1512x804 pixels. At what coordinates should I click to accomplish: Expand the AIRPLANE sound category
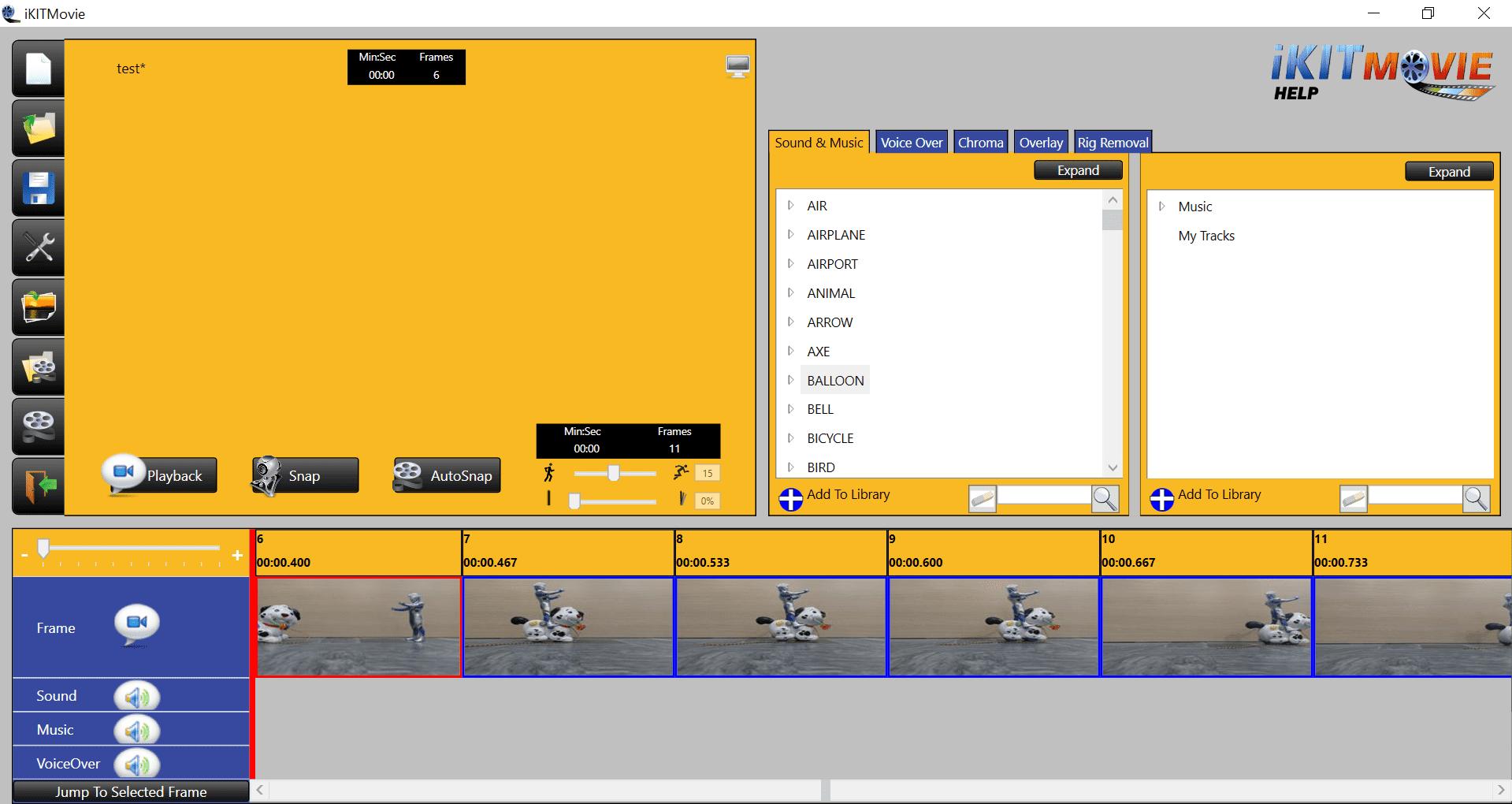point(790,235)
